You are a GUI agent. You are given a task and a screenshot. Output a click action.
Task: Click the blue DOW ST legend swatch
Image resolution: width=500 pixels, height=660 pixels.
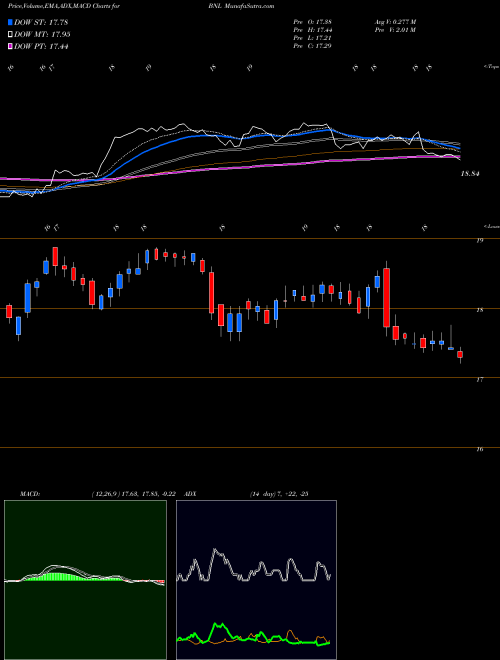pos(11,22)
